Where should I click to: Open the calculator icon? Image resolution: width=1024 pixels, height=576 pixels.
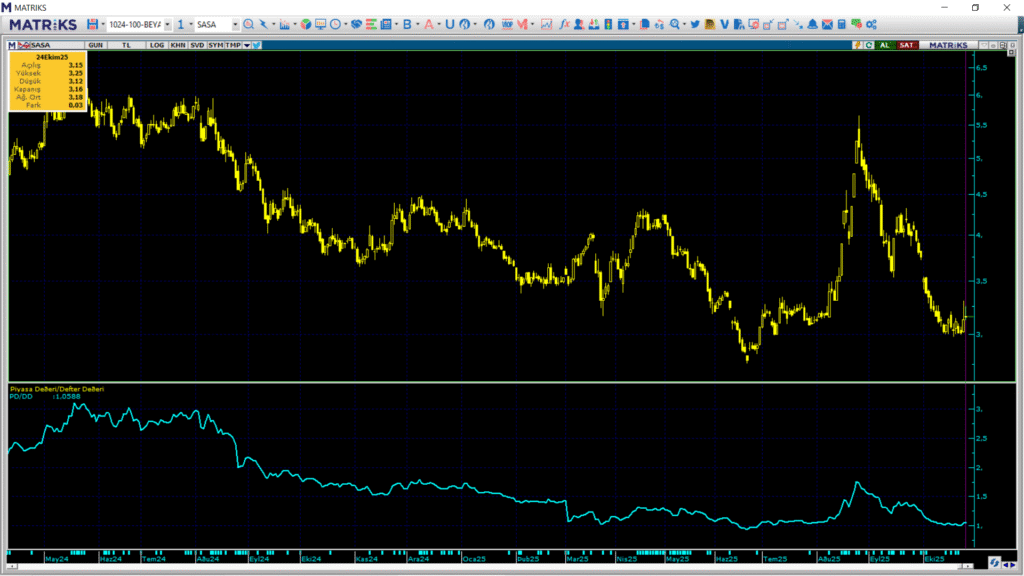[x=842, y=24]
